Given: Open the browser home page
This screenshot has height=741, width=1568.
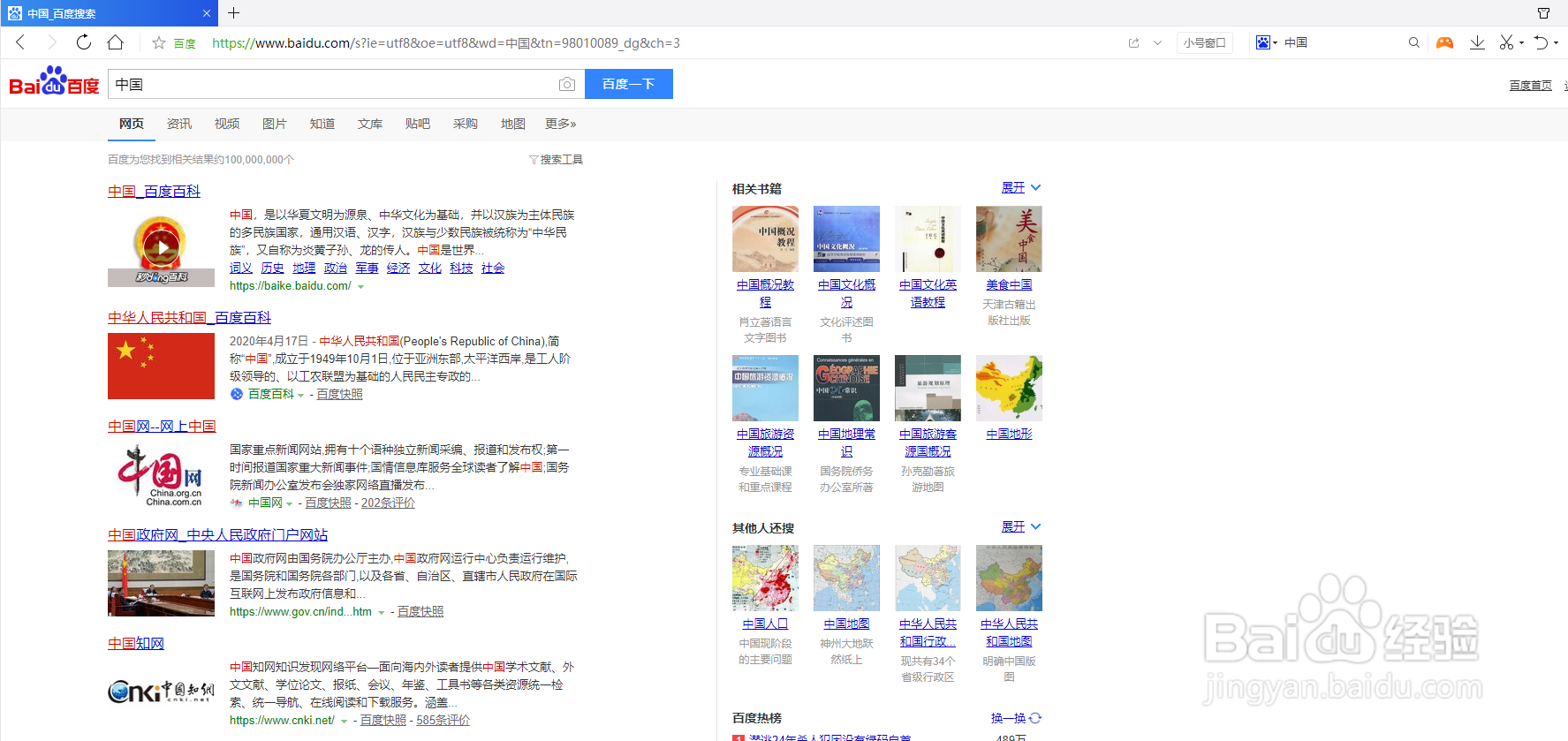Looking at the screenshot, I should pyautogui.click(x=115, y=42).
